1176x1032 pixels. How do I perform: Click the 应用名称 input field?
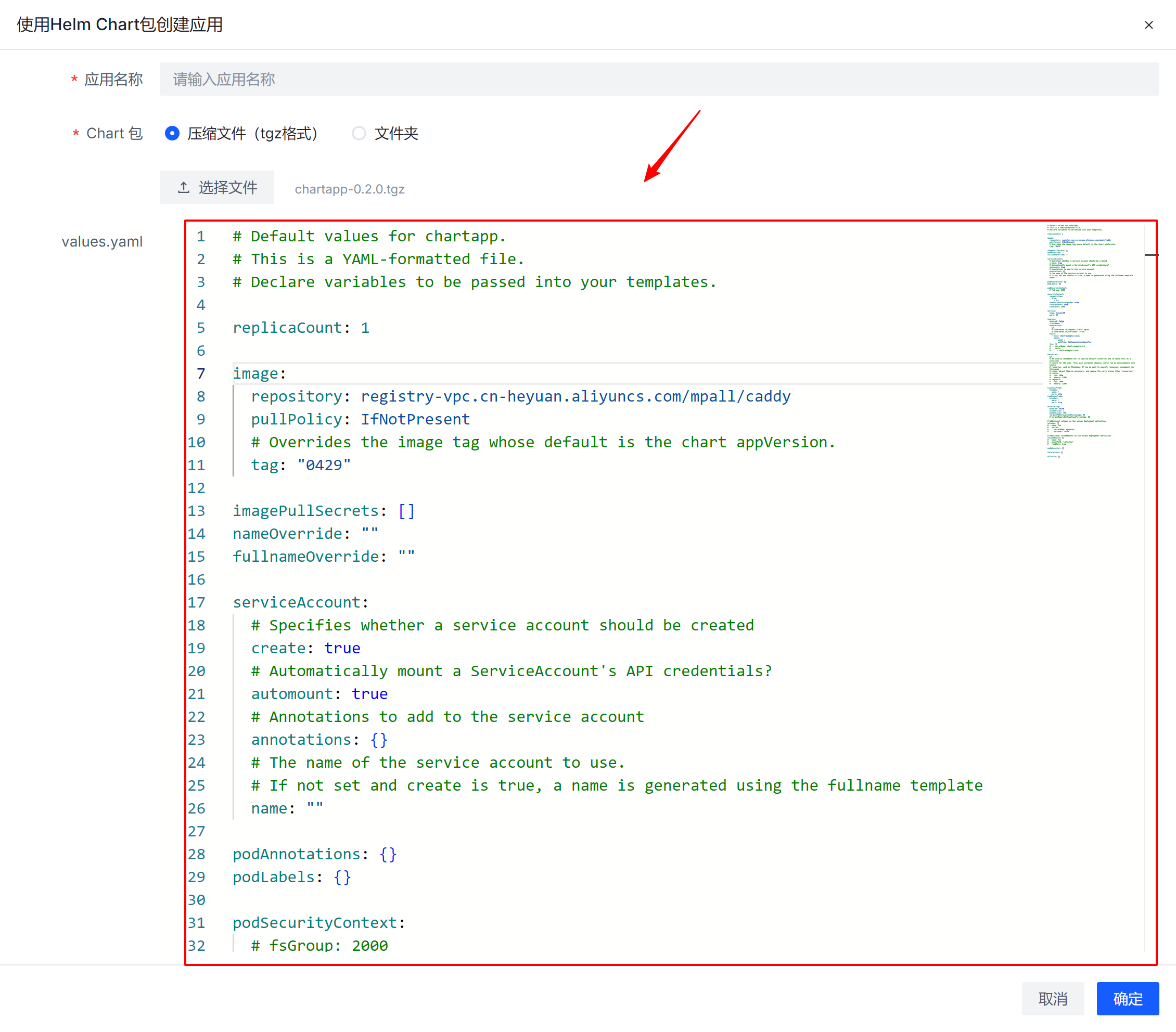click(659, 80)
